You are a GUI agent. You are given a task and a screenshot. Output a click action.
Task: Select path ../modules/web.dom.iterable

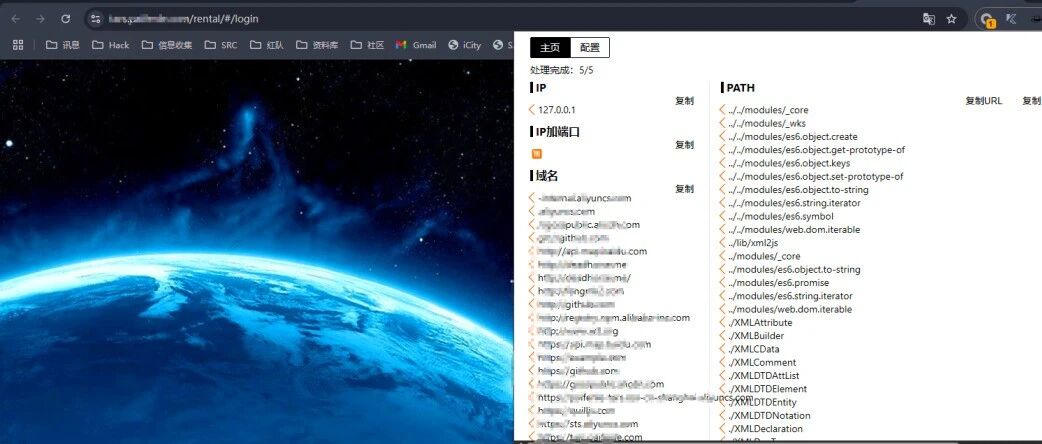[789, 309]
